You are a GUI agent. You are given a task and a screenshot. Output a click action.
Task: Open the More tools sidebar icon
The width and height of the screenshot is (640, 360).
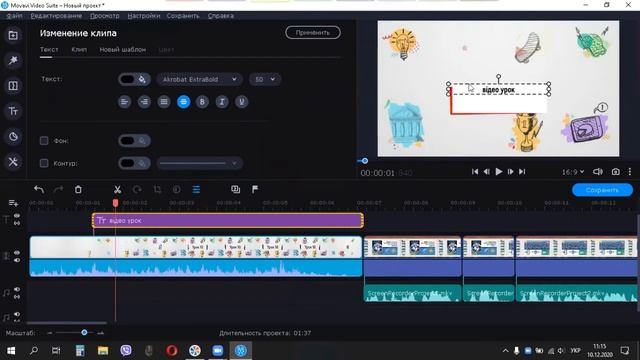[13, 162]
